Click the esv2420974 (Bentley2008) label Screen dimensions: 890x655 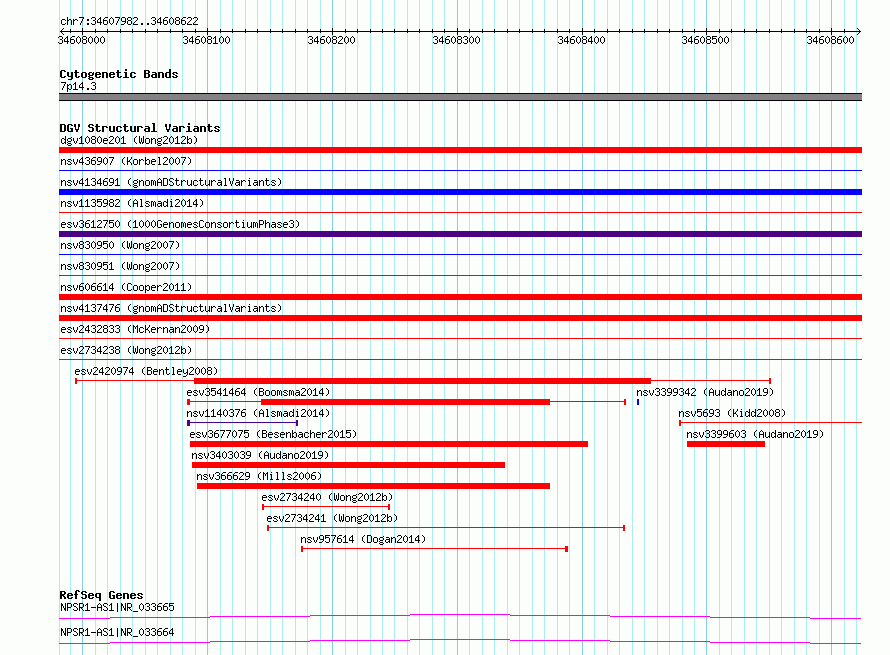(x=146, y=371)
